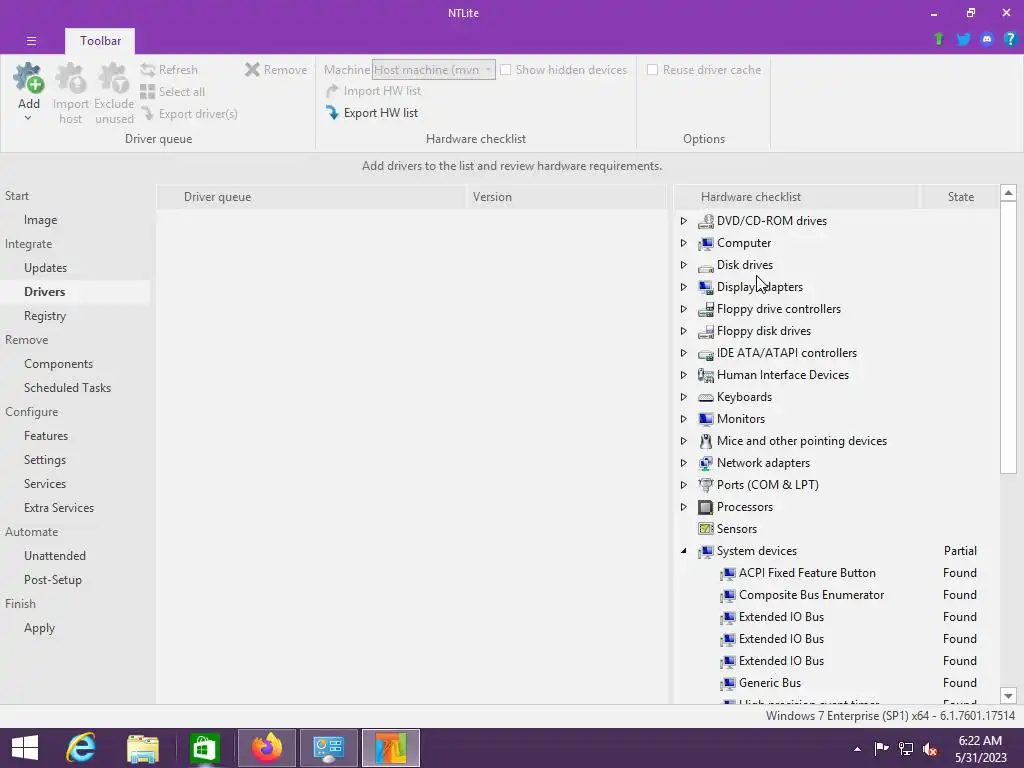Toggle Show hidden devices checkbox
Image resolution: width=1024 pixels, height=768 pixels.
pyautogui.click(x=505, y=69)
